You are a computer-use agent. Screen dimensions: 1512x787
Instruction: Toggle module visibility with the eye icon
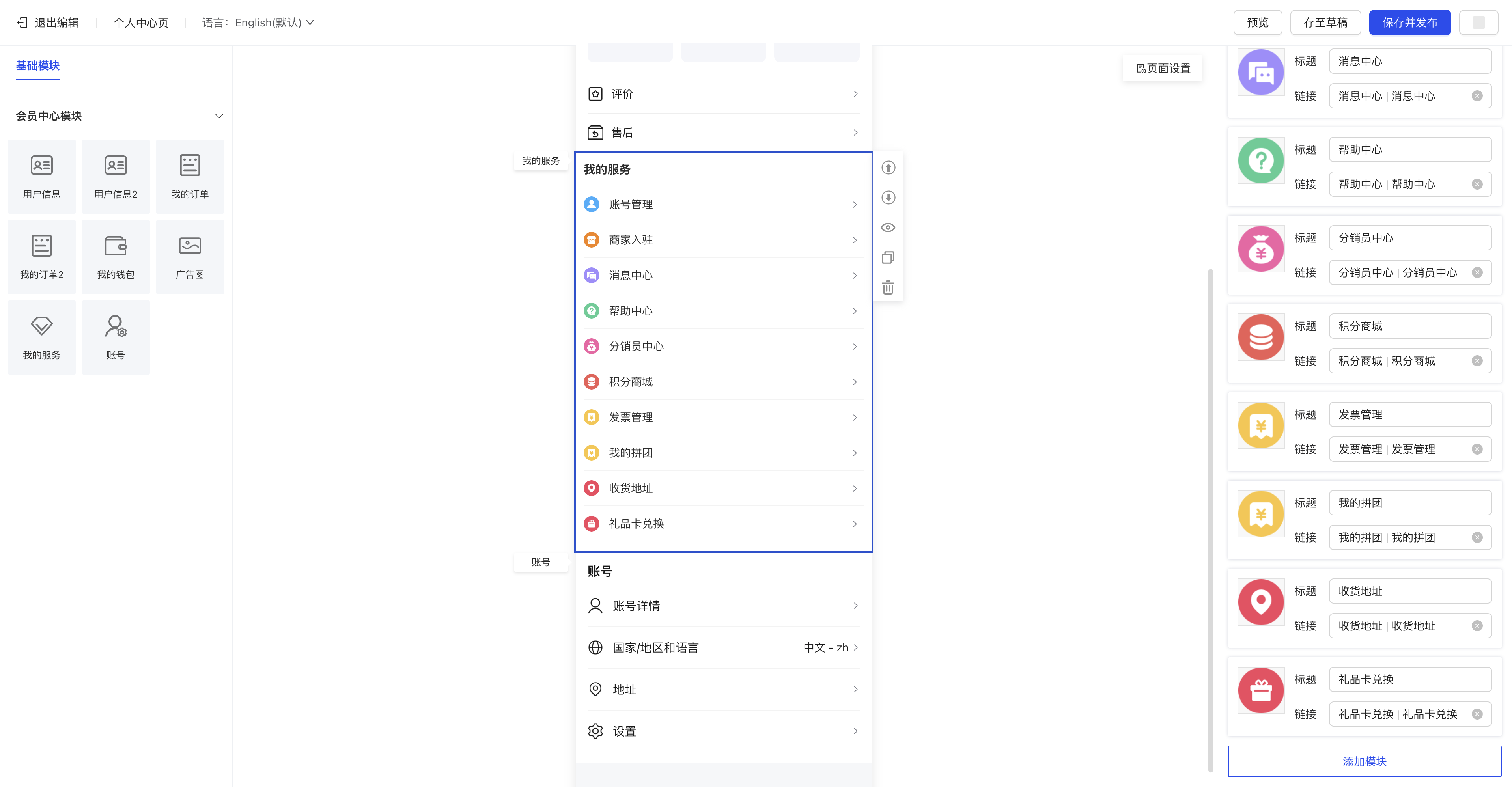pos(888,228)
